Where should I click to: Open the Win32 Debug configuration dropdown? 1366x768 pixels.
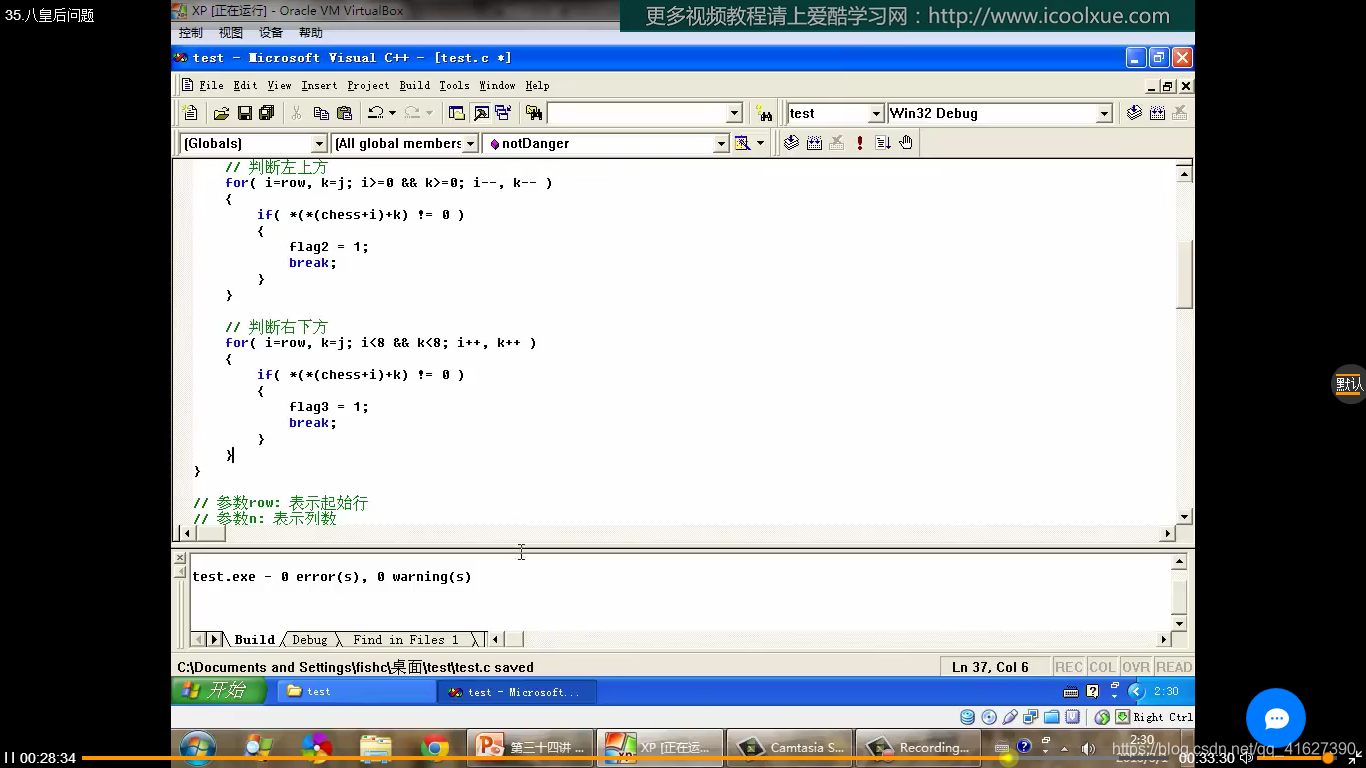point(1104,113)
